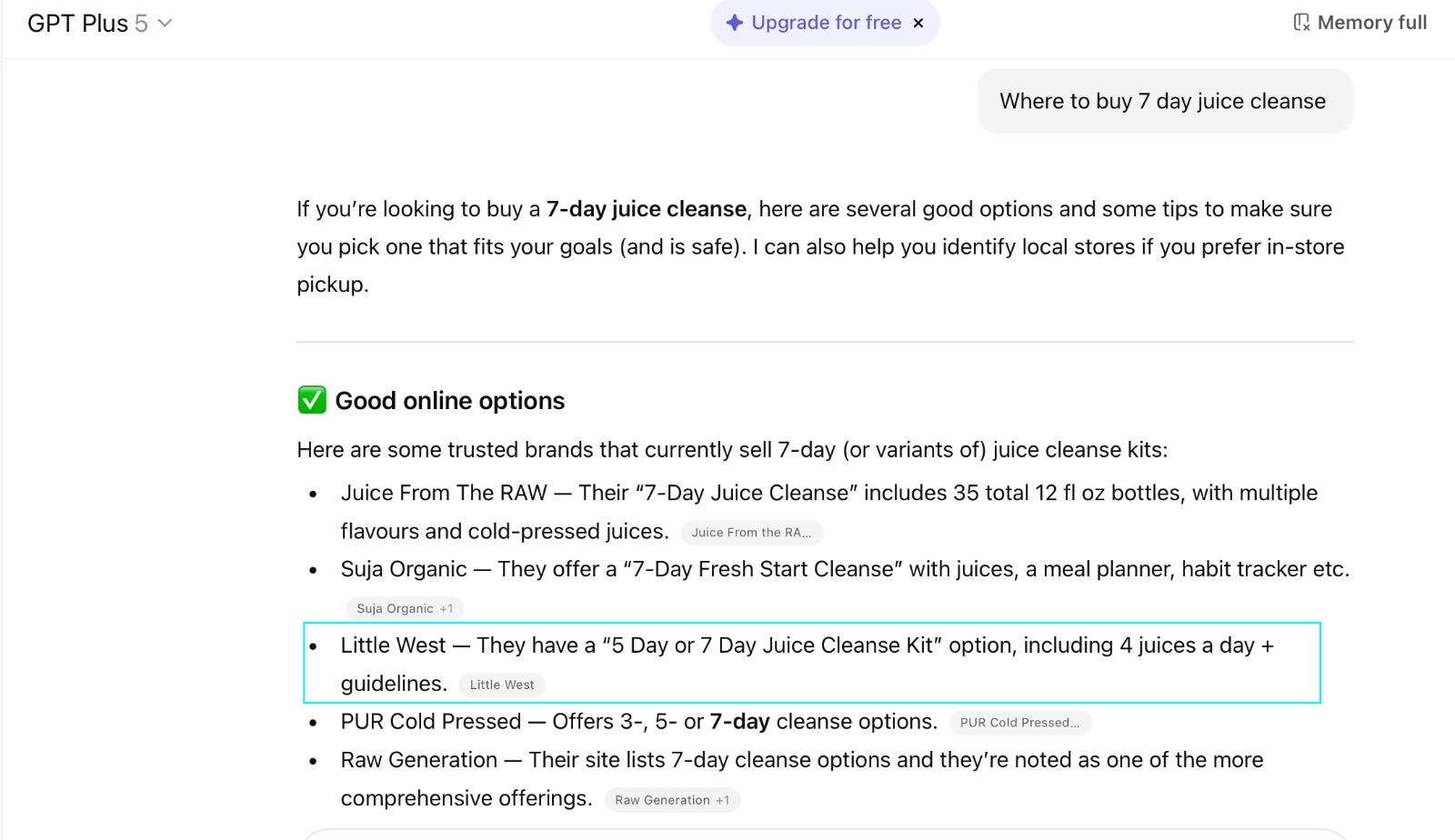Click the bold 7-day juice cleanse text
Viewport: 1455px width, 840px height.
(x=646, y=209)
